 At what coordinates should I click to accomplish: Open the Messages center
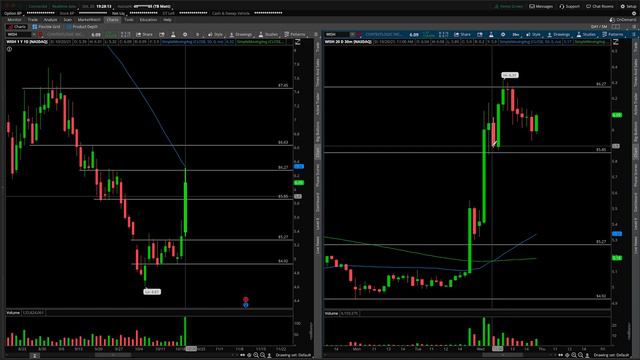(541, 7)
